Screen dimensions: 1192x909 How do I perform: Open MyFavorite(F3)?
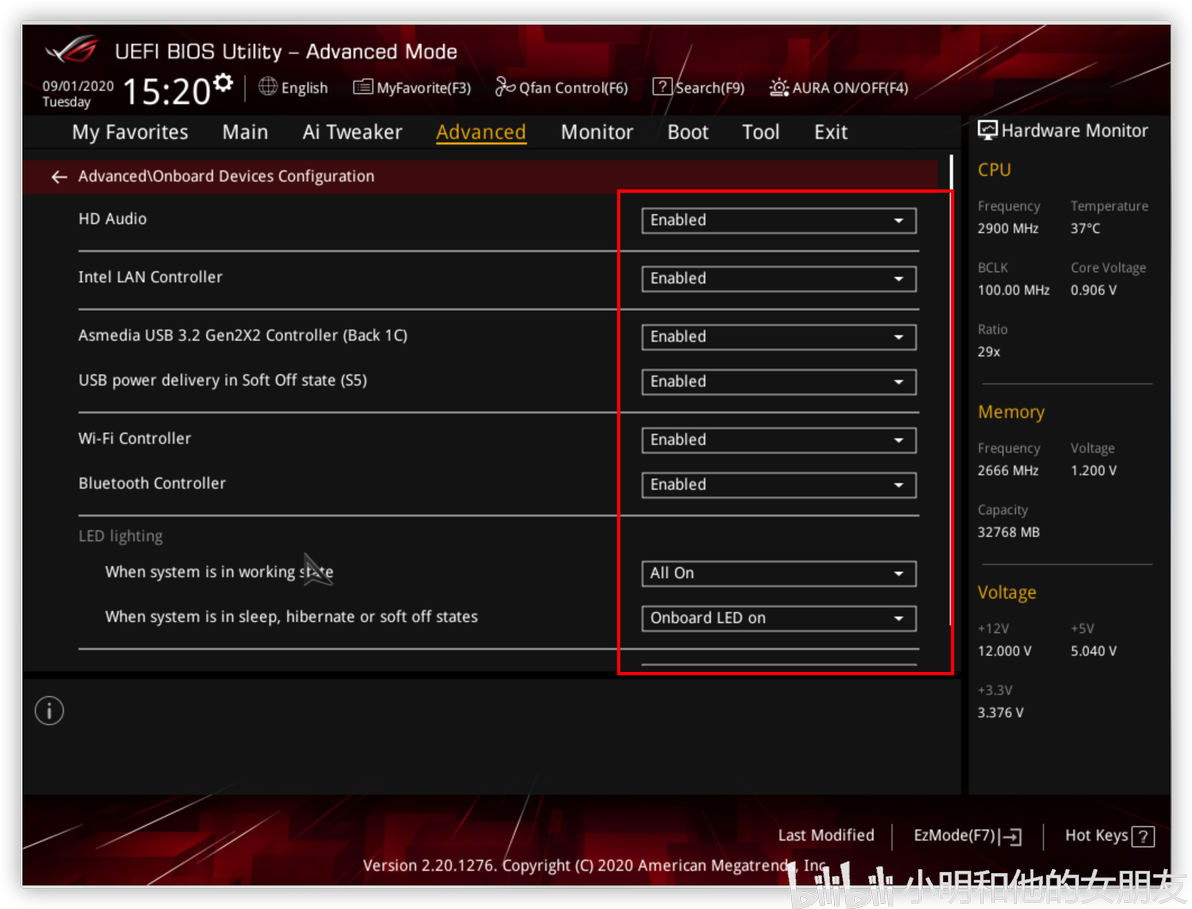point(412,87)
